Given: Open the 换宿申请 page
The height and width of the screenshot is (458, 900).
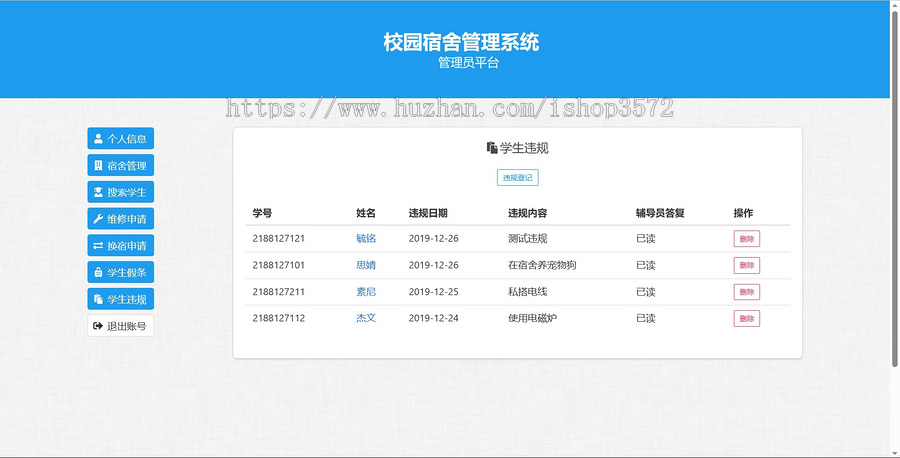Looking at the screenshot, I should tap(121, 246).
